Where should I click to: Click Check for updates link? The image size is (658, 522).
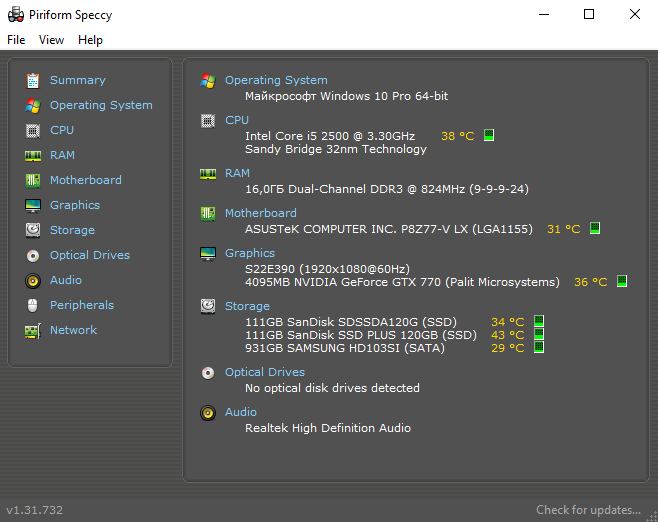tap(588, 510)
